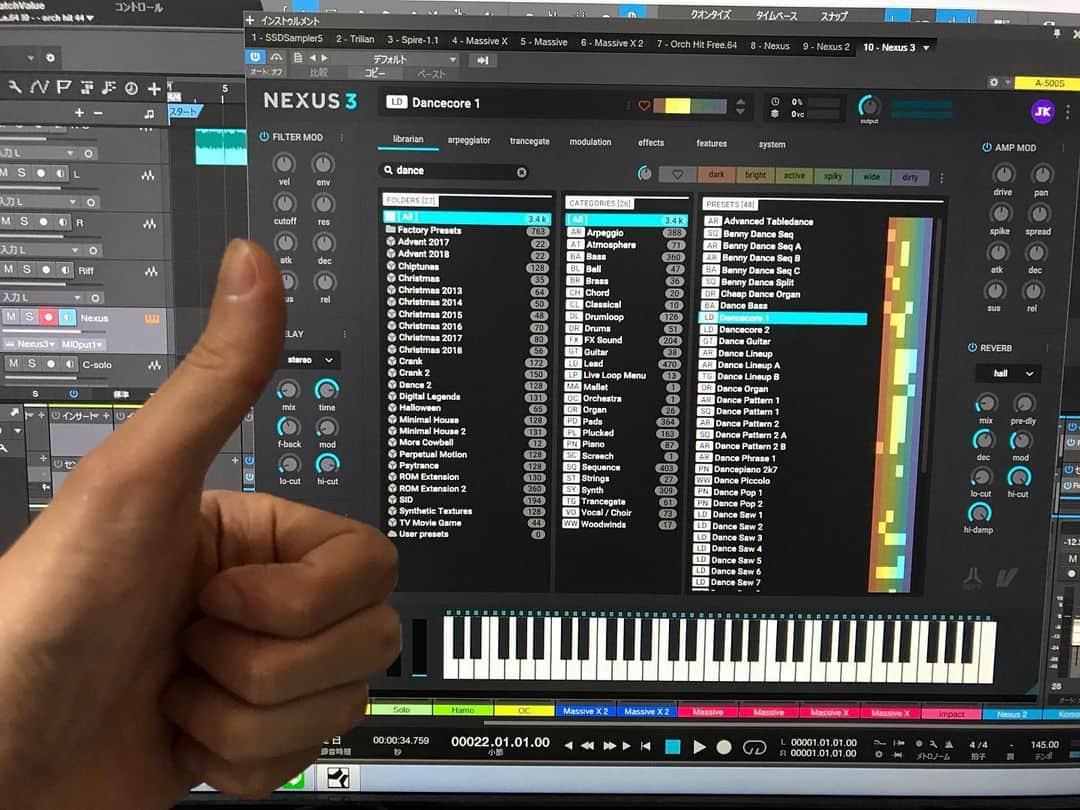Switch to the modulation tab
The width and height of the screenshot is (1080, 810).
point(590,142)
